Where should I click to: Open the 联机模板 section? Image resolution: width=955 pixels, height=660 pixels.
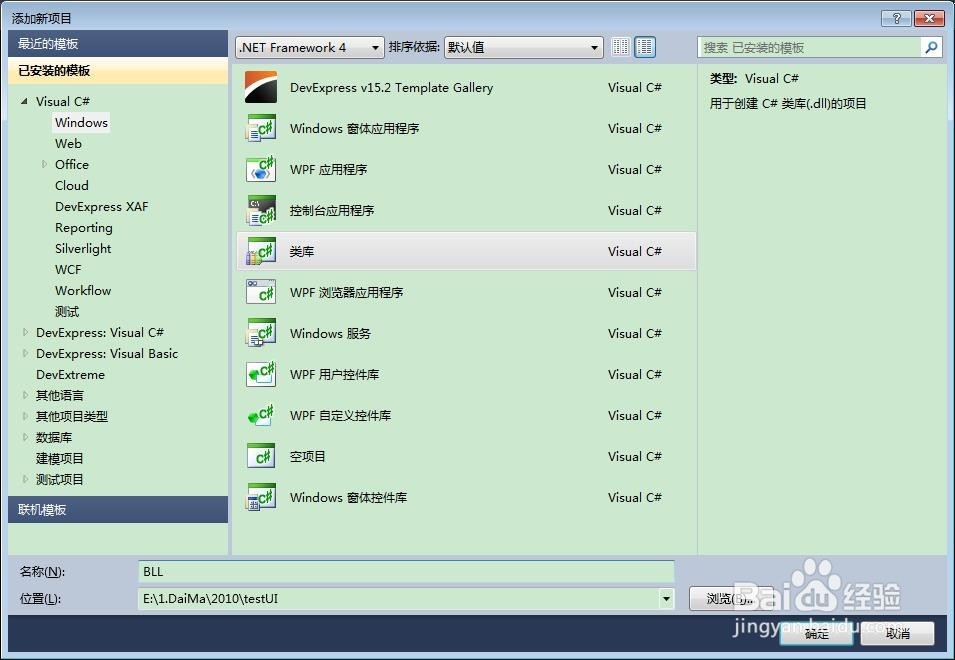pyautogui.click(x=118, y=510)
